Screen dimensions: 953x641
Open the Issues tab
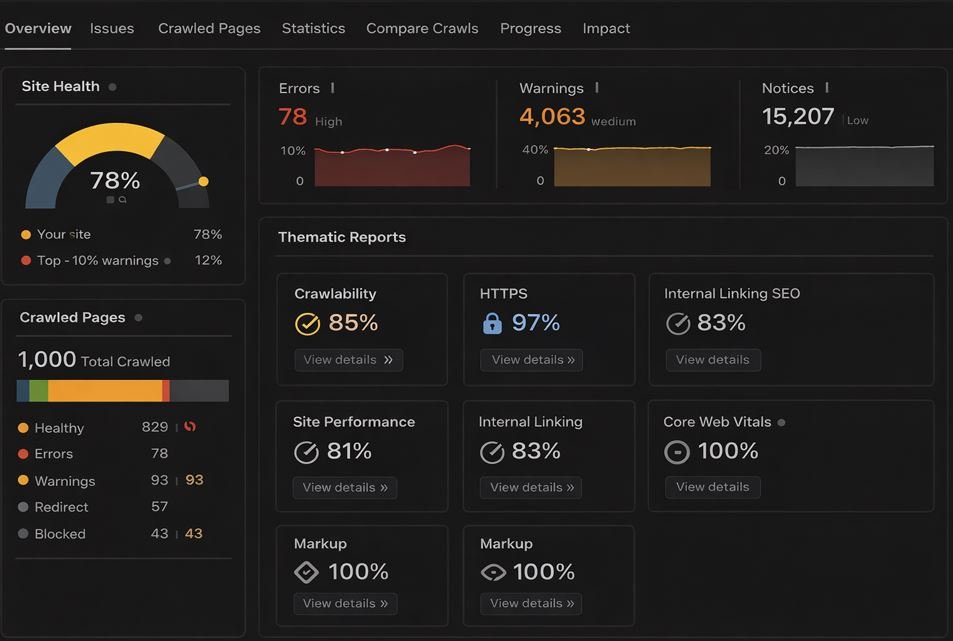(112, 28)
